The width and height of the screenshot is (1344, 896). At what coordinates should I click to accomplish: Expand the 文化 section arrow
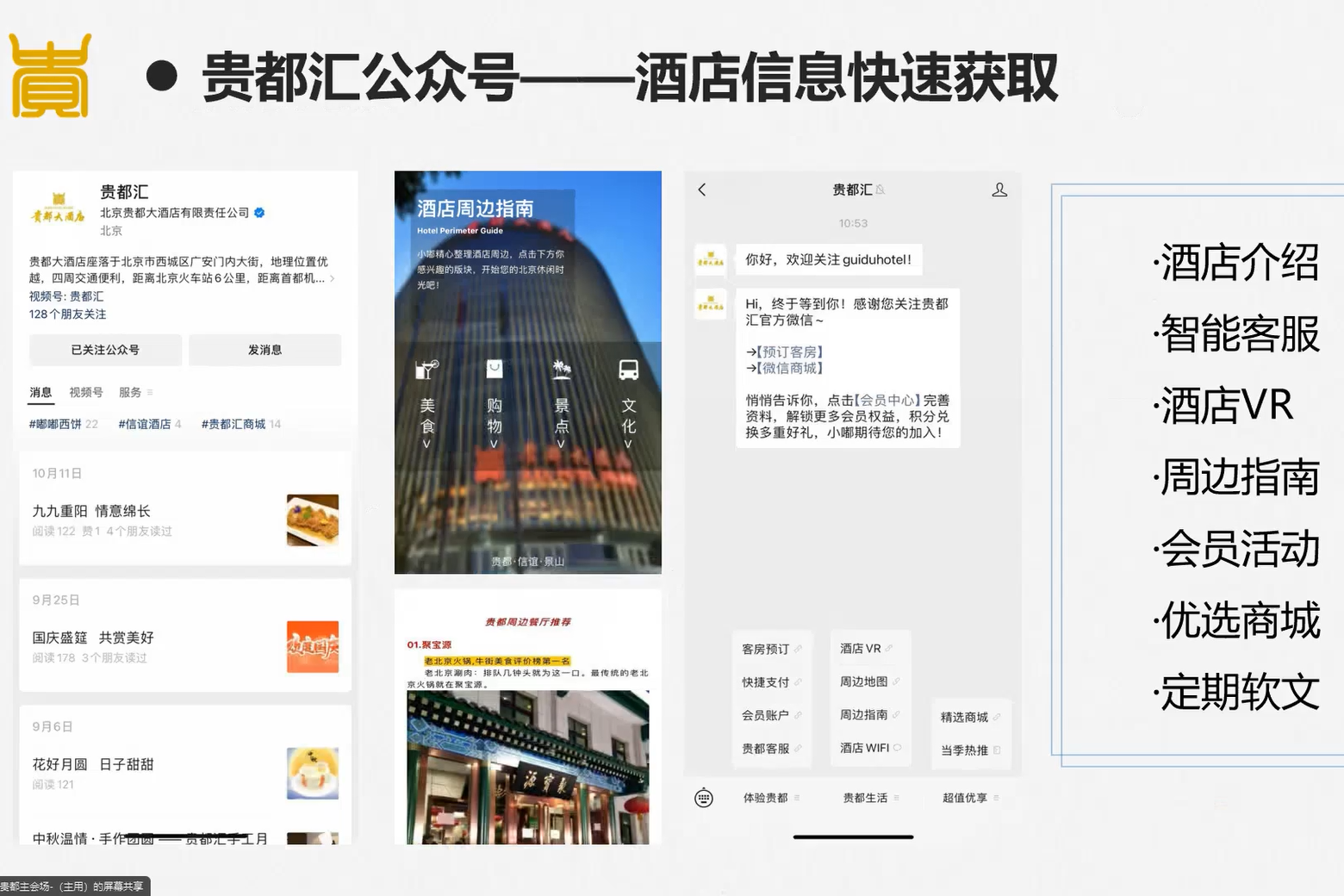click(x=629, y=445)
